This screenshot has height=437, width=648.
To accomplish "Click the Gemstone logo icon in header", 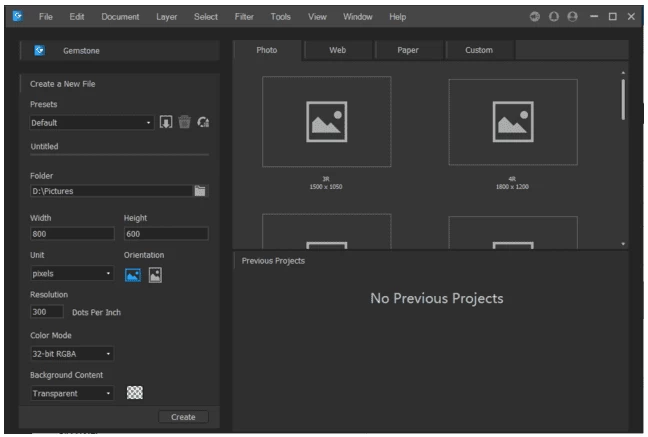I will coord(40,49).
